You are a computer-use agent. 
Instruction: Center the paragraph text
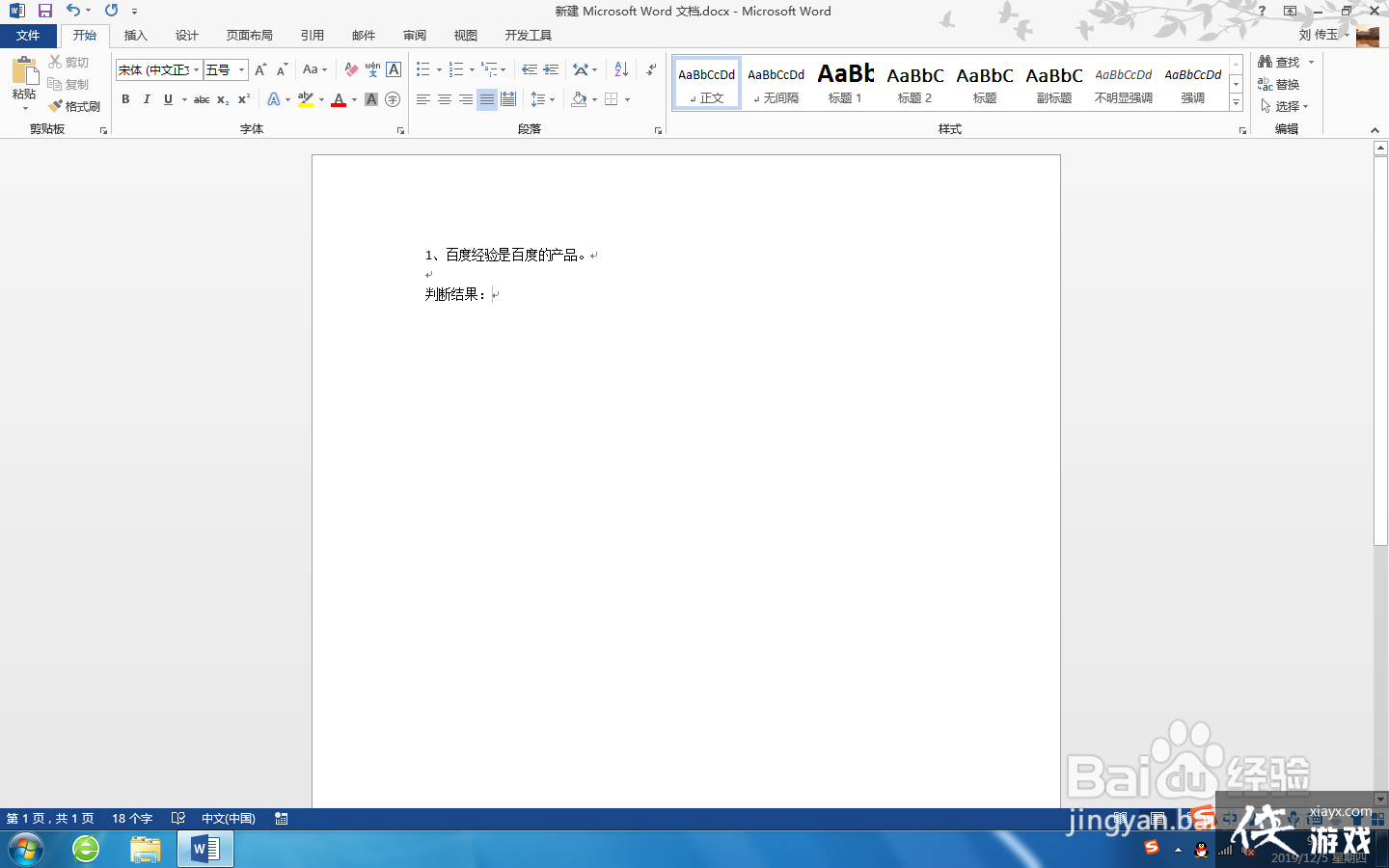[x=445, y=99]
